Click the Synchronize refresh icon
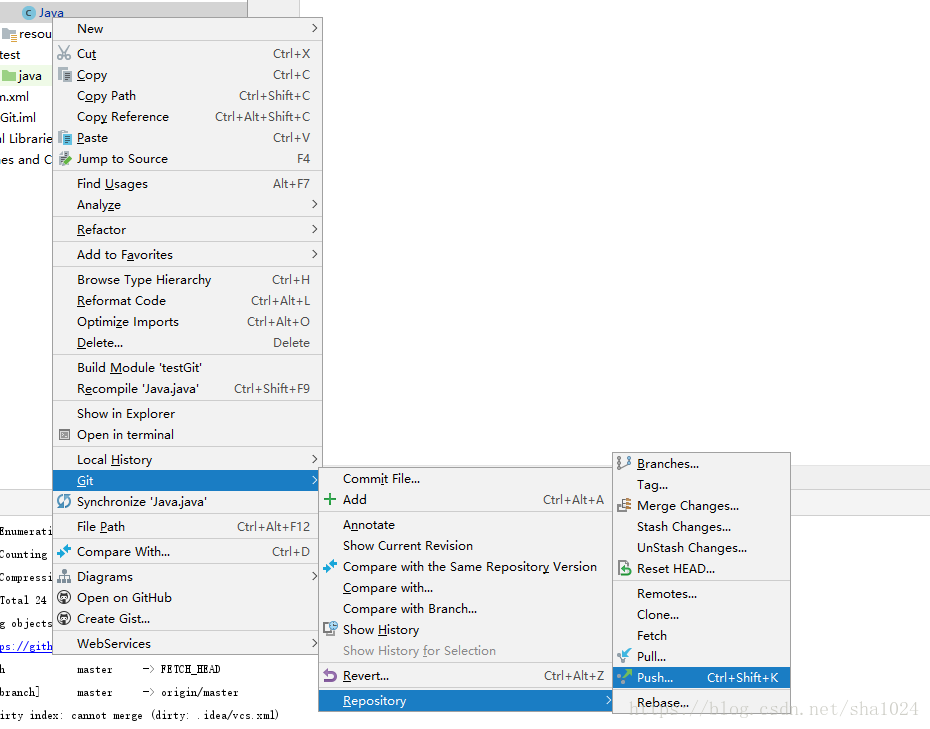Image resolution: width=930 pixels, height=729 pixels. [64, 502]
